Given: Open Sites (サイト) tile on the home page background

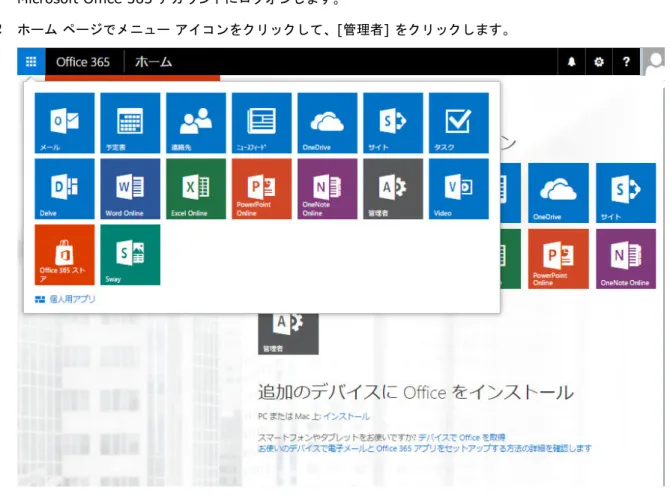Looking at the screenshot, I should [x=626, y=193].
